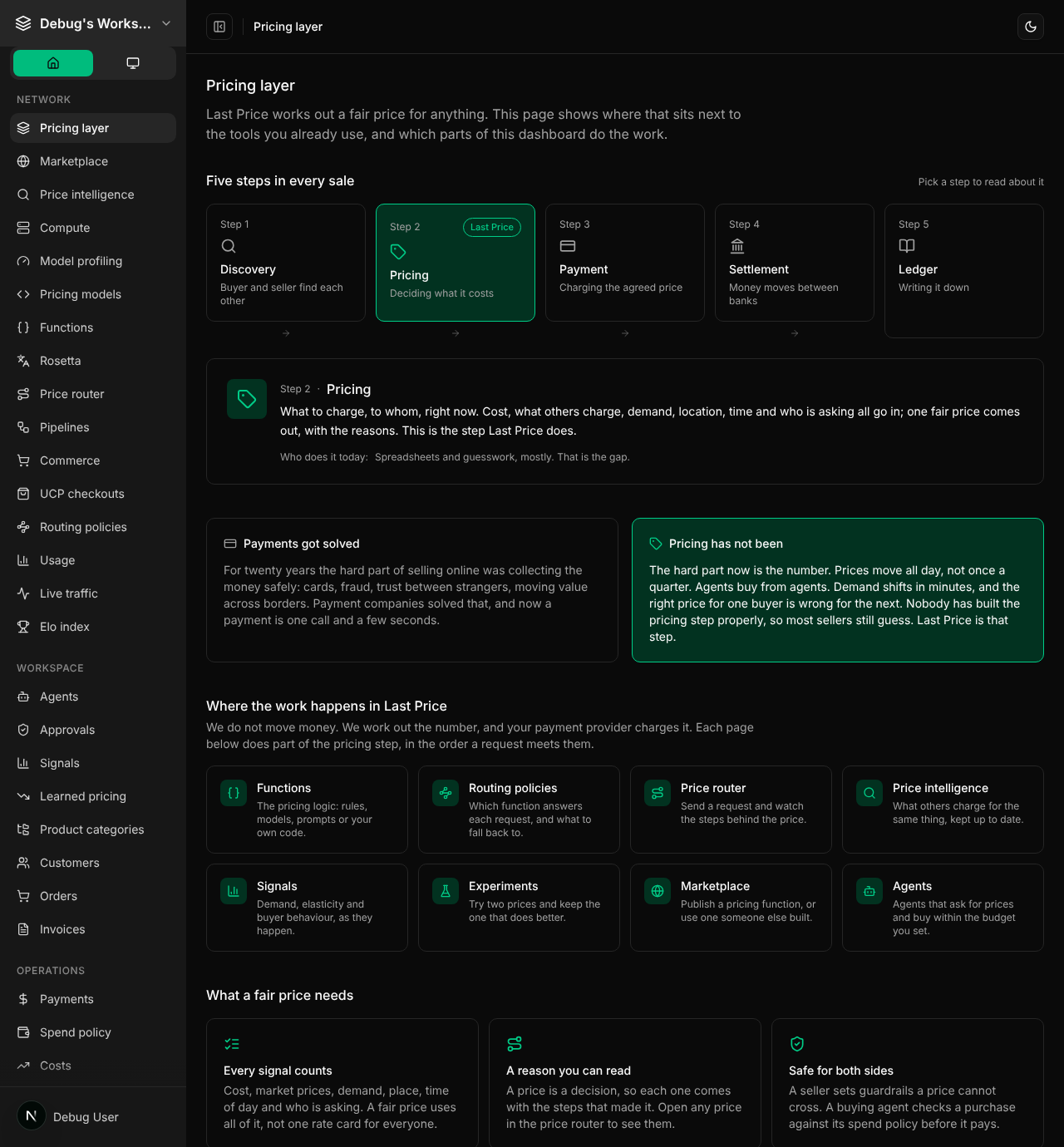
Task: Open the Debug's Workspace switcher dropdown
Action: [x=93, y=23]
